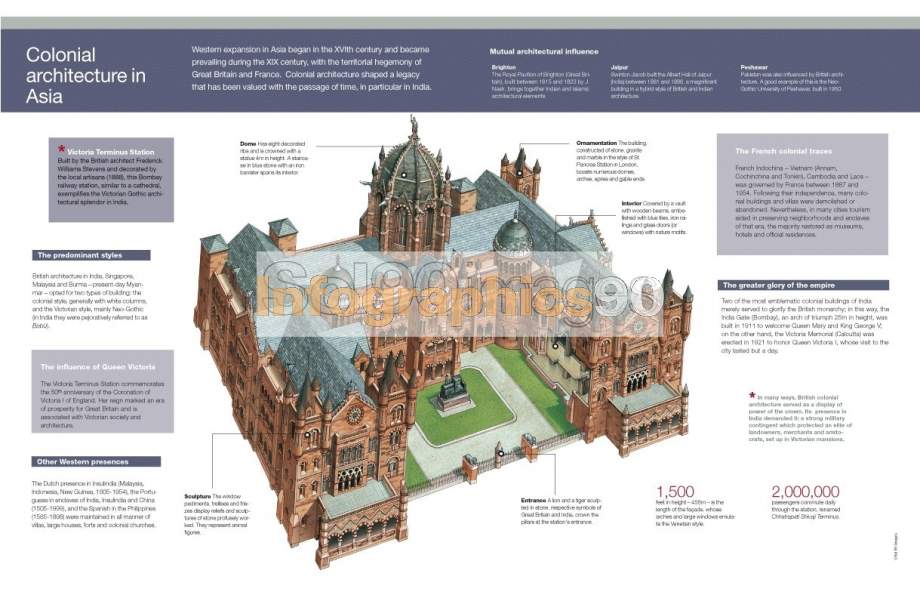Click the 'Entrance' callout label

click(x=533, y=500)
